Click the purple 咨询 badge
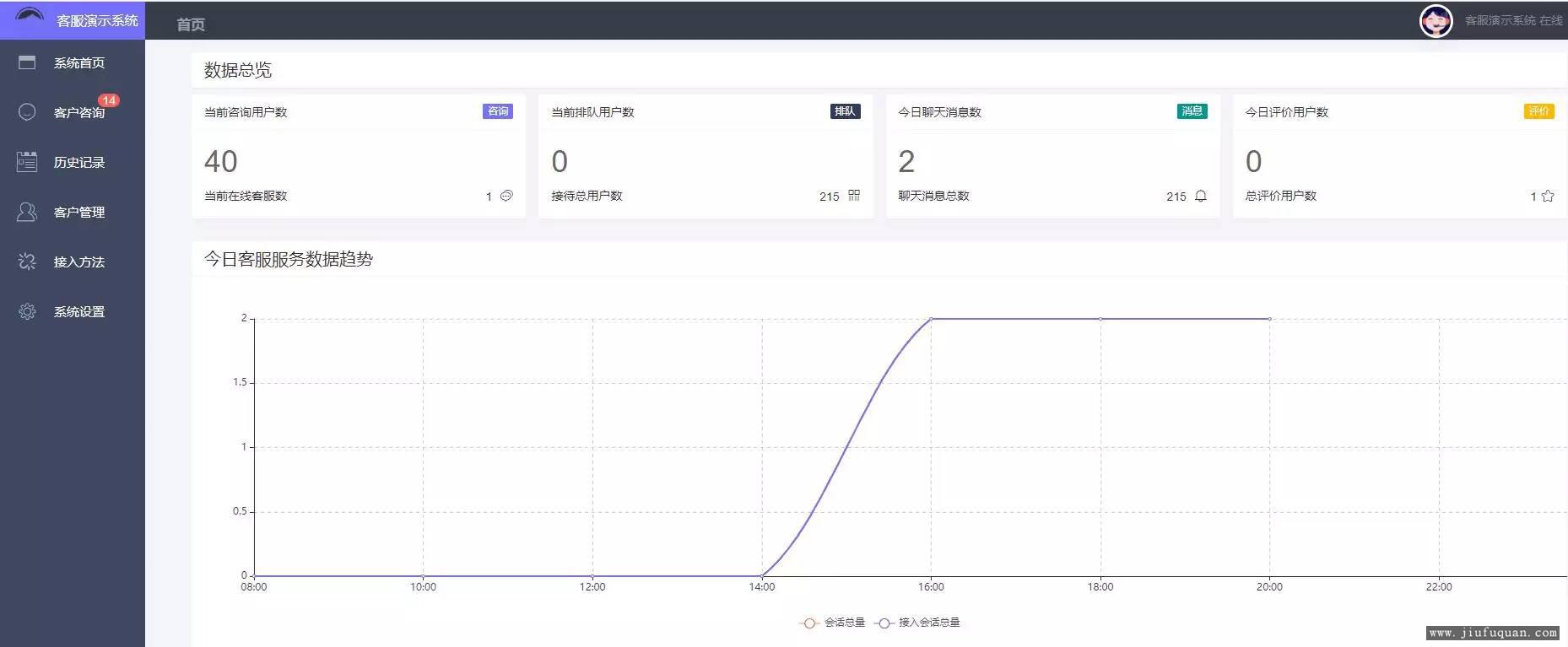Screen dimensions: 1568x647 coord(498,111)
